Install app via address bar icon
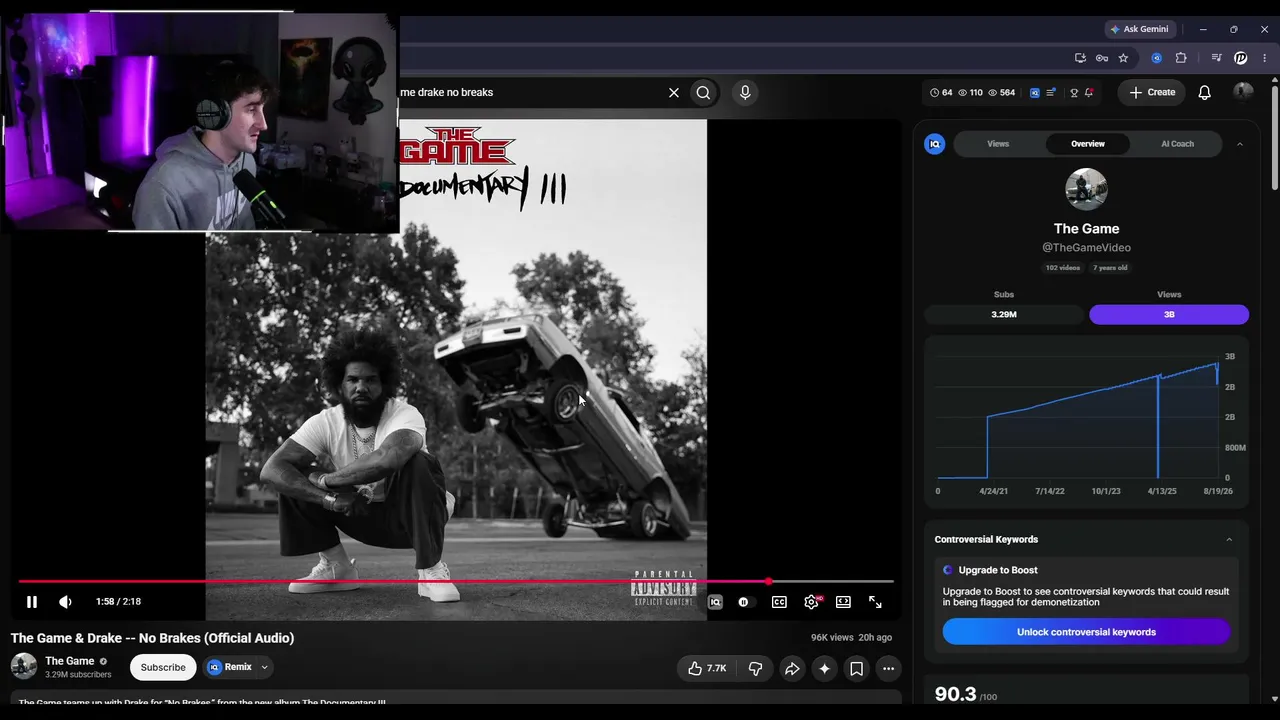This screenshot has height=720, width=1280. click(1080, 58)
